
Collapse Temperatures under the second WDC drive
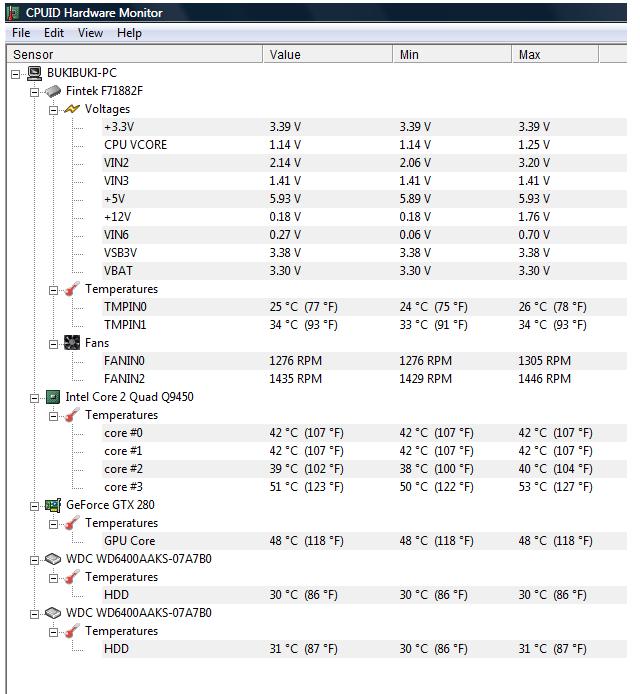pos(53,632)
